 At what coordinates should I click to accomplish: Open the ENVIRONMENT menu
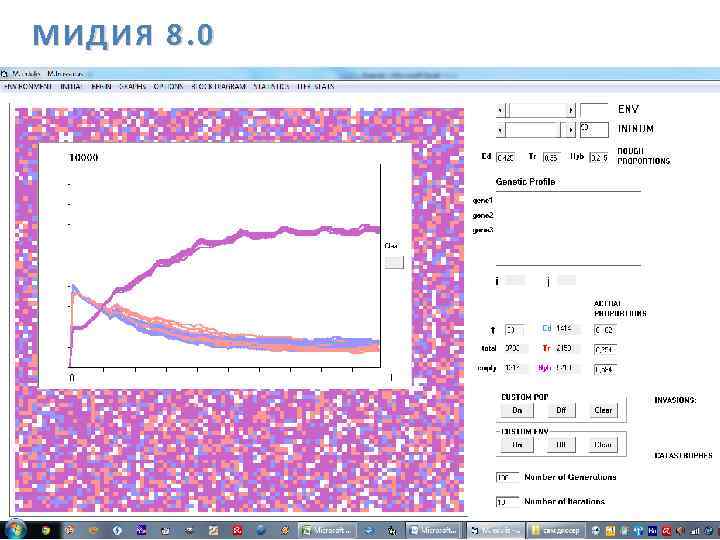[x=28, y=86]
